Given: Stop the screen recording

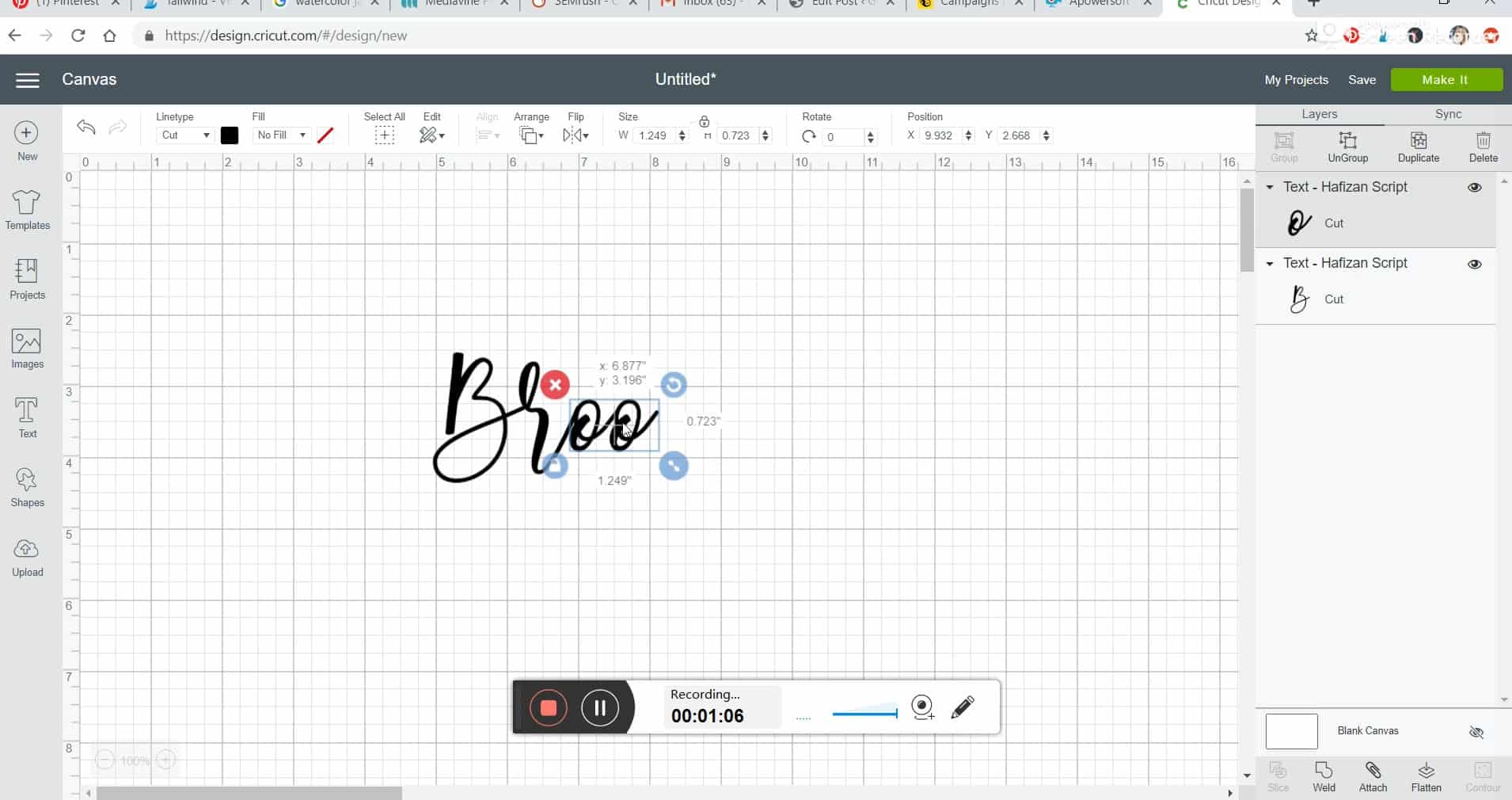Looking at the screenshot, I should [548, 707].
